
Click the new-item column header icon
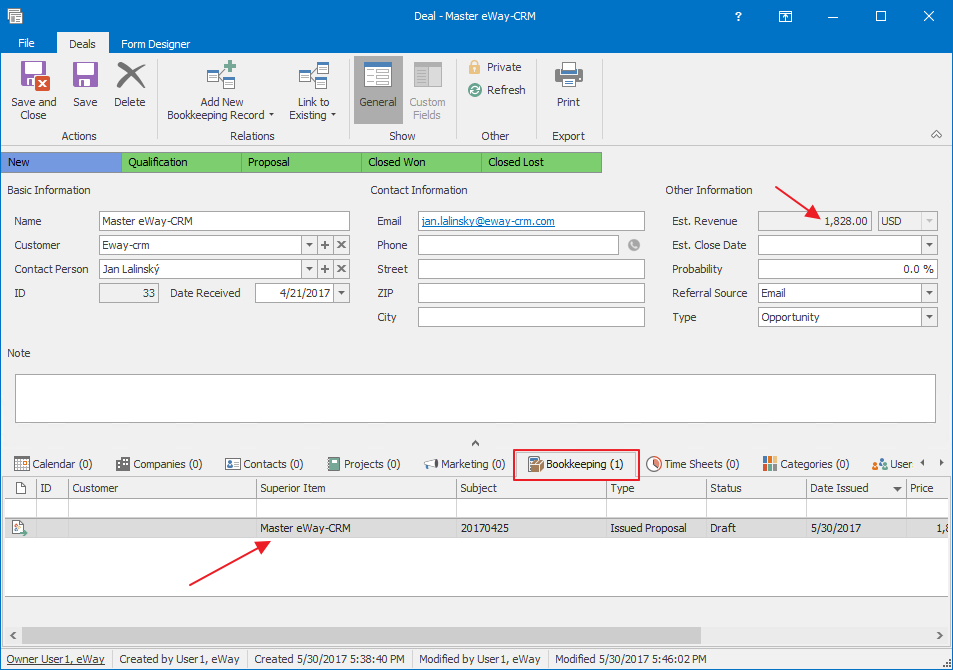21,488
